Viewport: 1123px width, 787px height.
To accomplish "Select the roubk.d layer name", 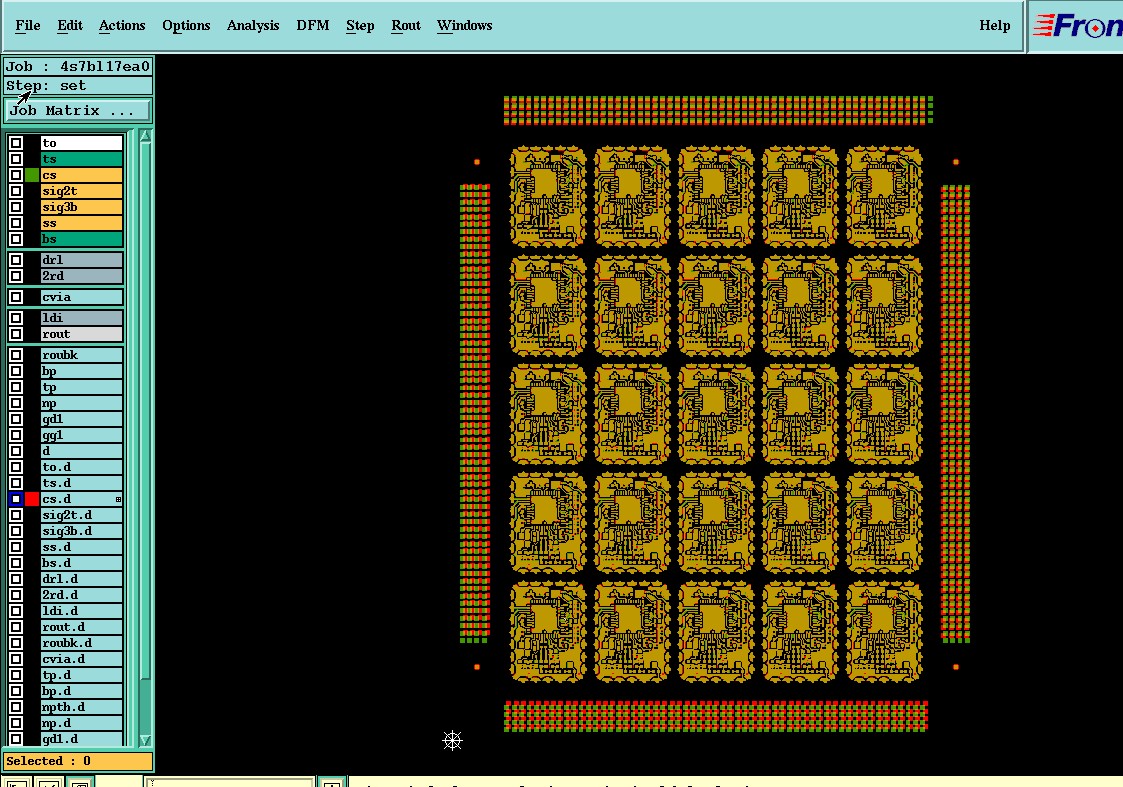I will [x=82, y=643].
